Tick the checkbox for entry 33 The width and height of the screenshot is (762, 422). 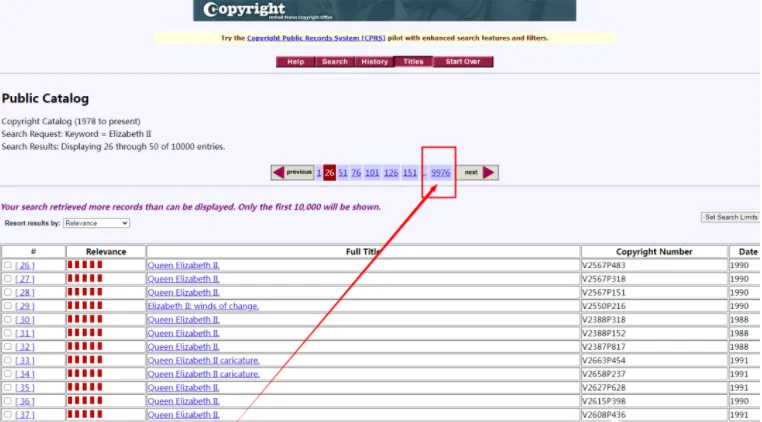(x=8, y=360)
